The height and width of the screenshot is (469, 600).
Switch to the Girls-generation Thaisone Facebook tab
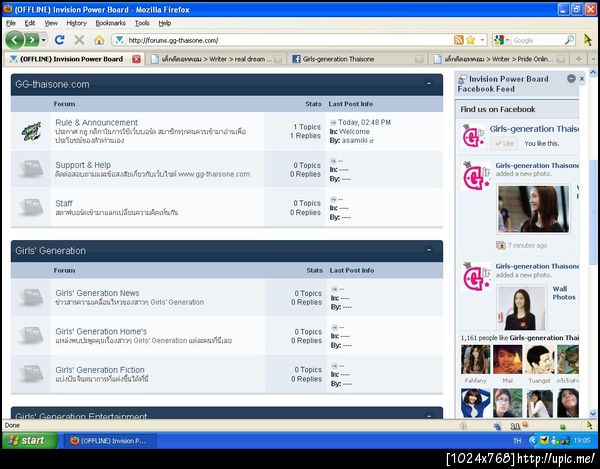[358, 59]
